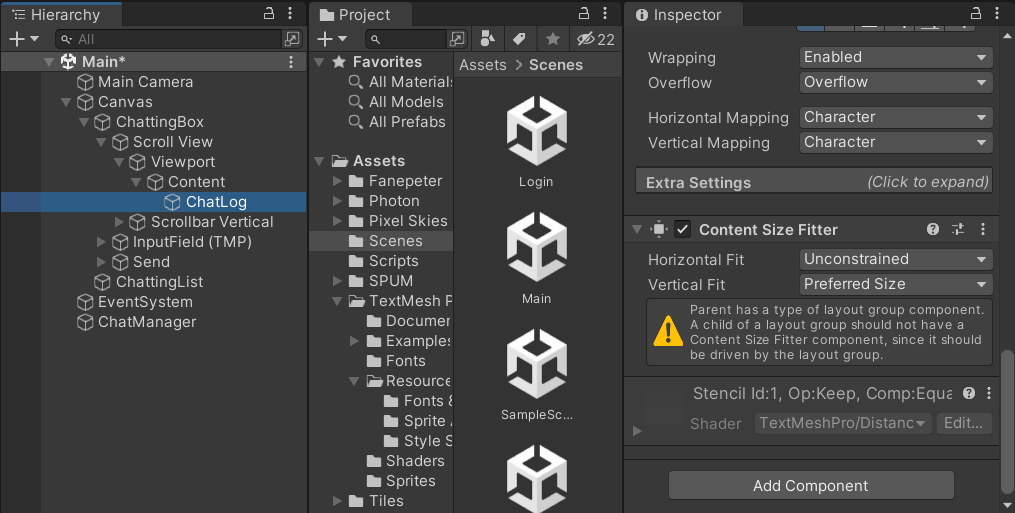This screenshot has height=513, width=1015.
Task: Open the Overflow dropdown
Action: tap(896, 82)
